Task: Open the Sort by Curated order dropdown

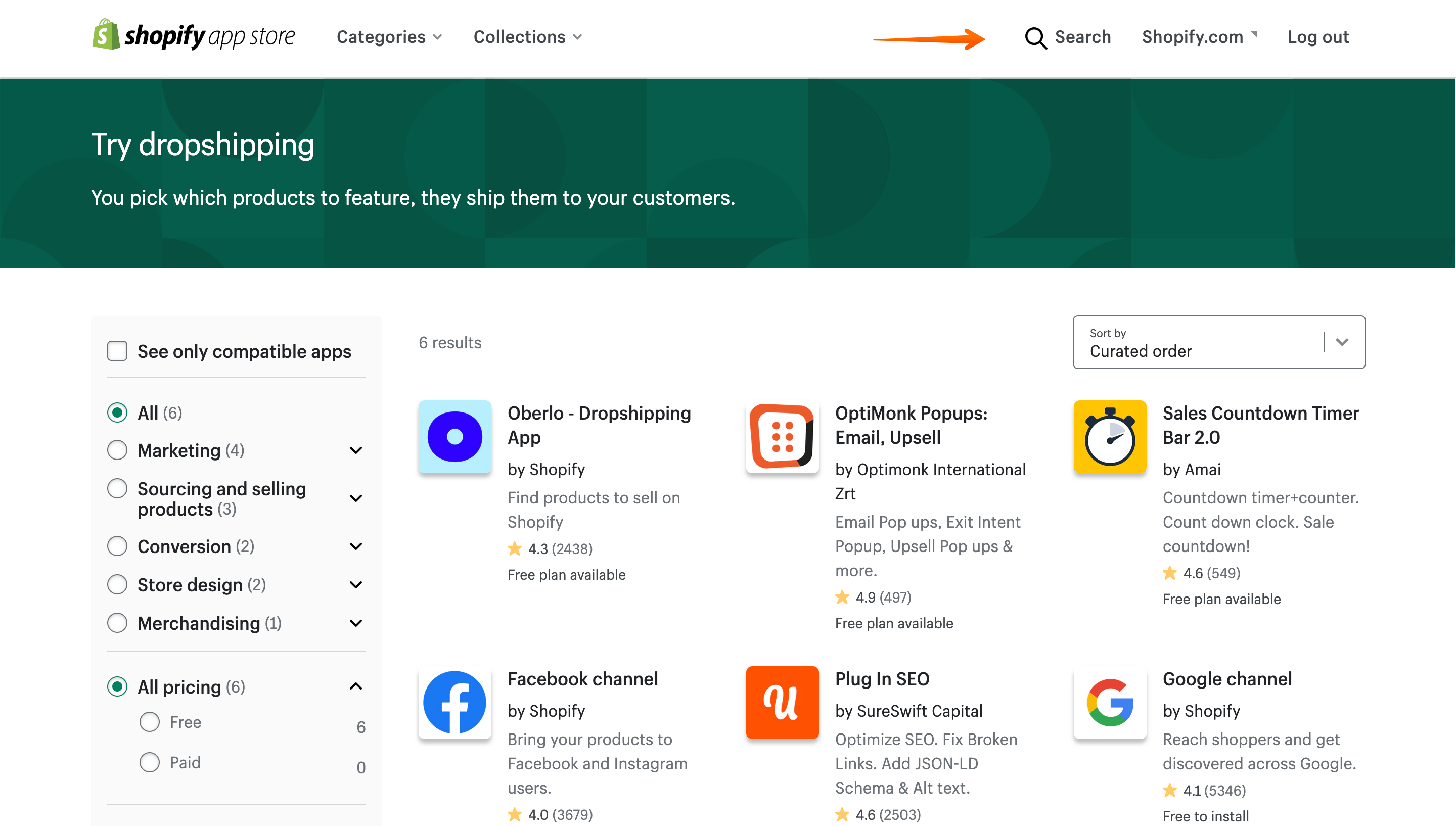Action: (x=1219, y=342)
